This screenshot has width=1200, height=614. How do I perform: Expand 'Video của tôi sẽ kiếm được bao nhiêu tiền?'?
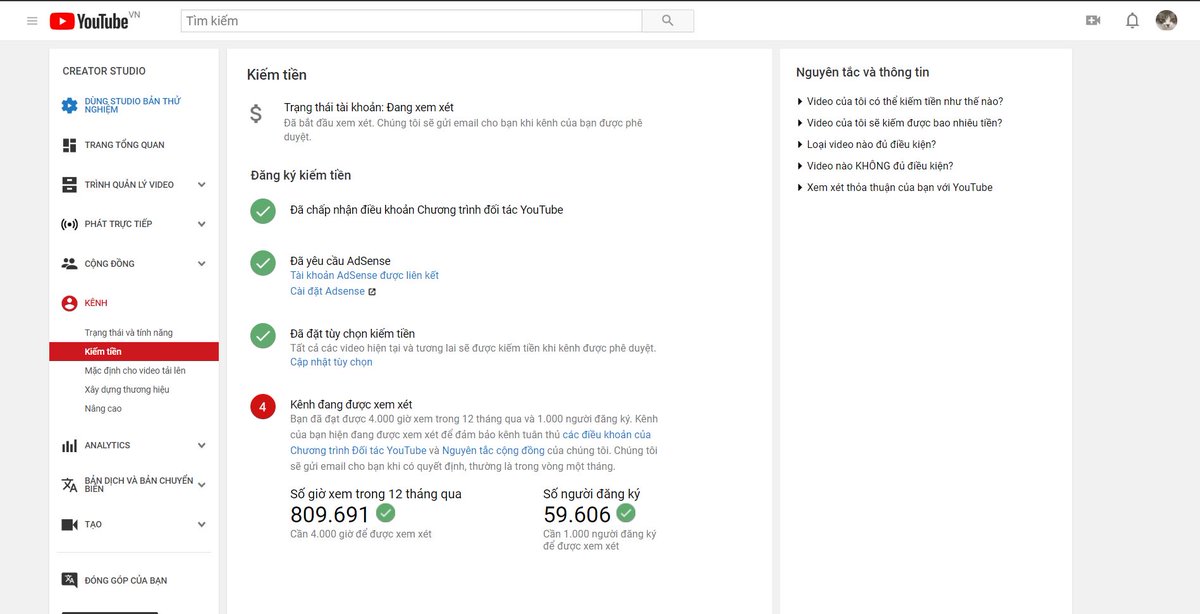click(899, 123)
